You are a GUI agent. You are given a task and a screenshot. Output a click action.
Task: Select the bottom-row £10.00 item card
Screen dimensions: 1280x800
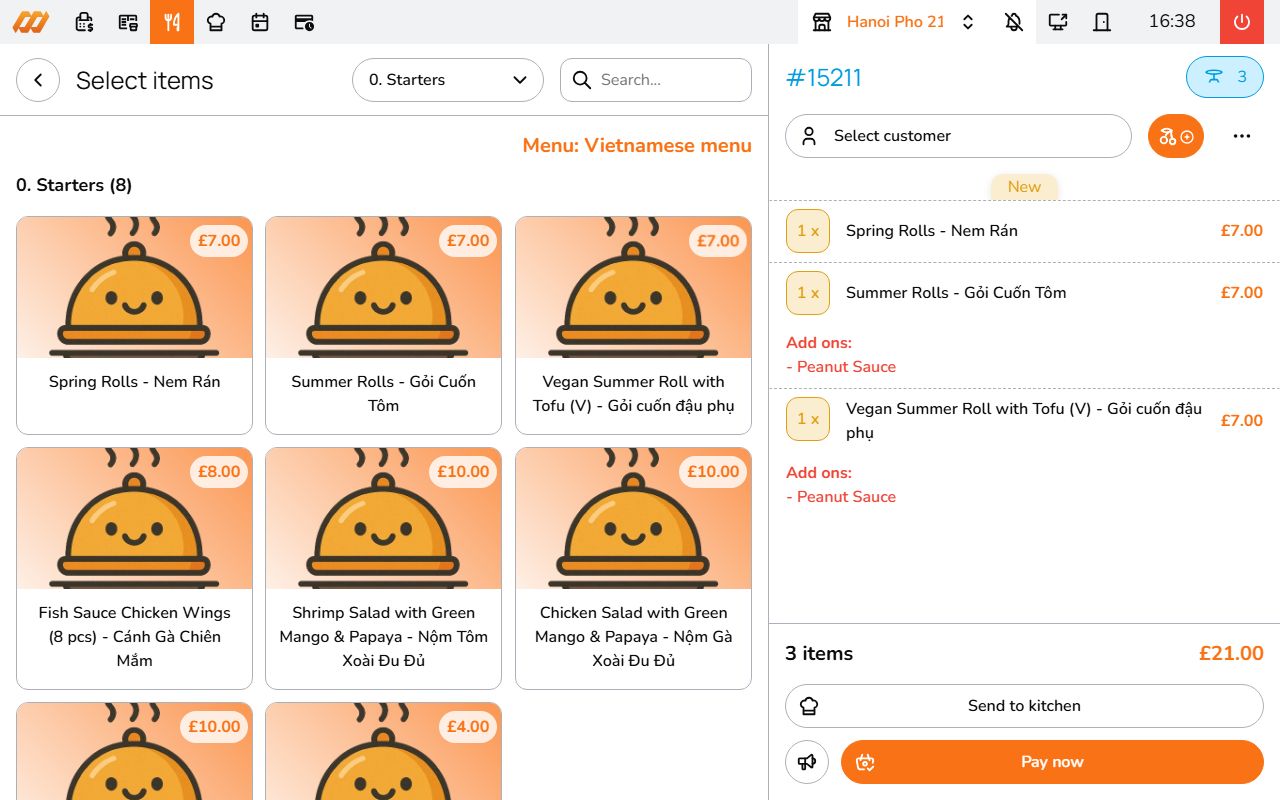(x=134, y=751)
